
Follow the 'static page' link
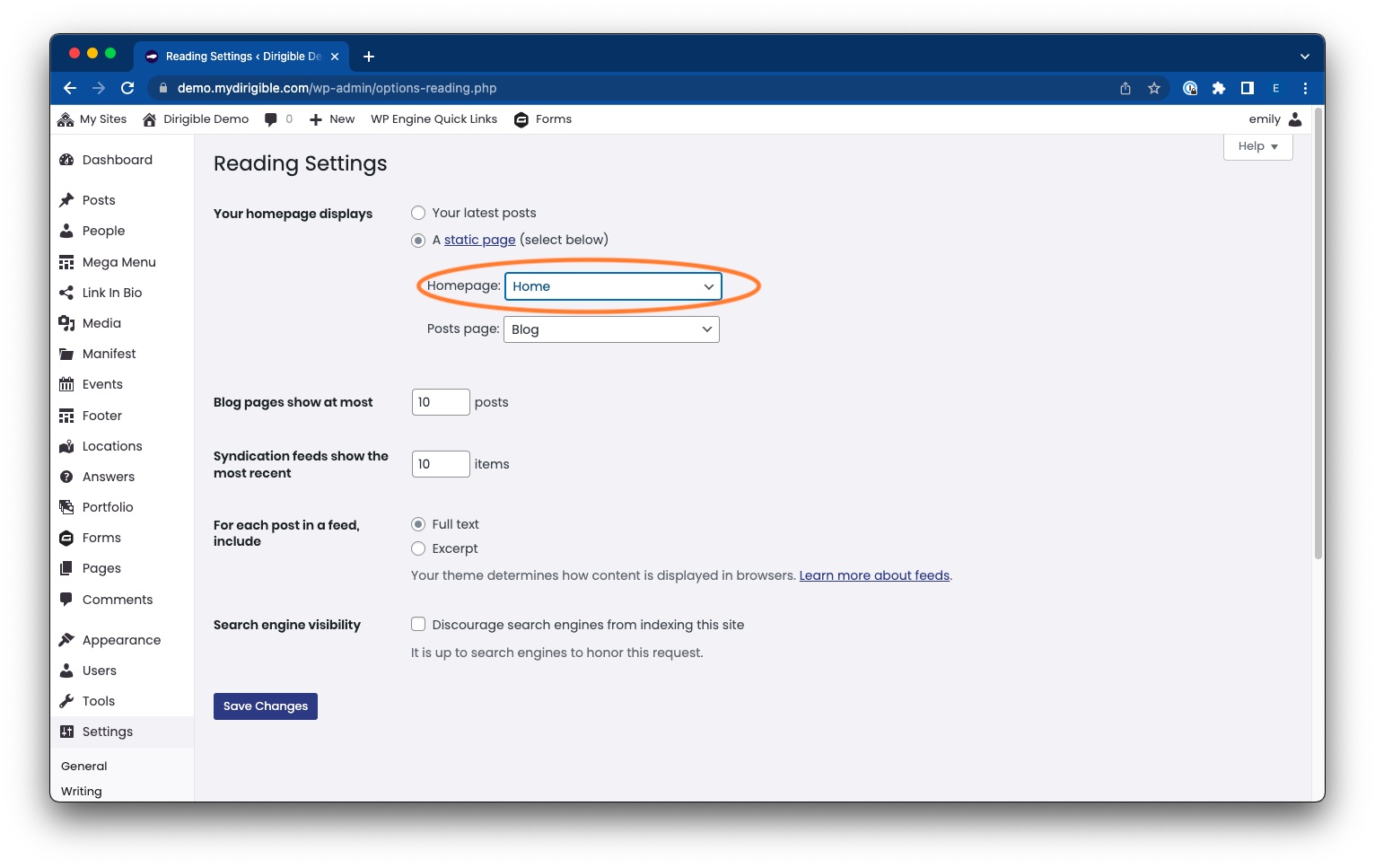click(480, 240)
